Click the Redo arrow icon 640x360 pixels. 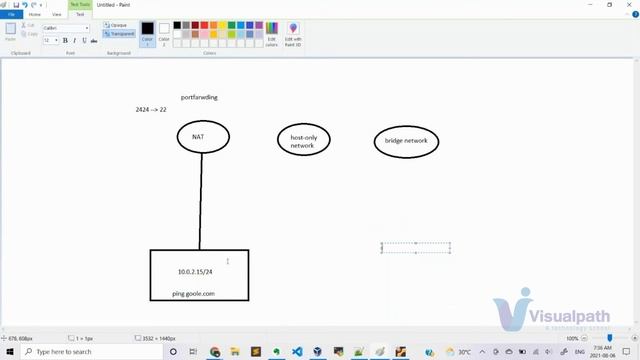[x=33, y=5]
